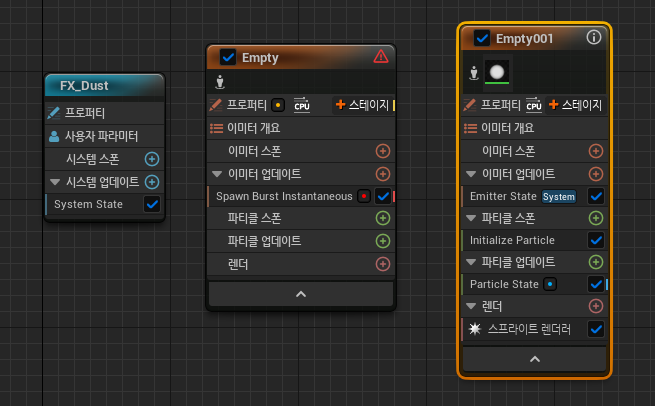Toggle the Particle State checkbox
The image size is (655, 406).
(596, 284)
